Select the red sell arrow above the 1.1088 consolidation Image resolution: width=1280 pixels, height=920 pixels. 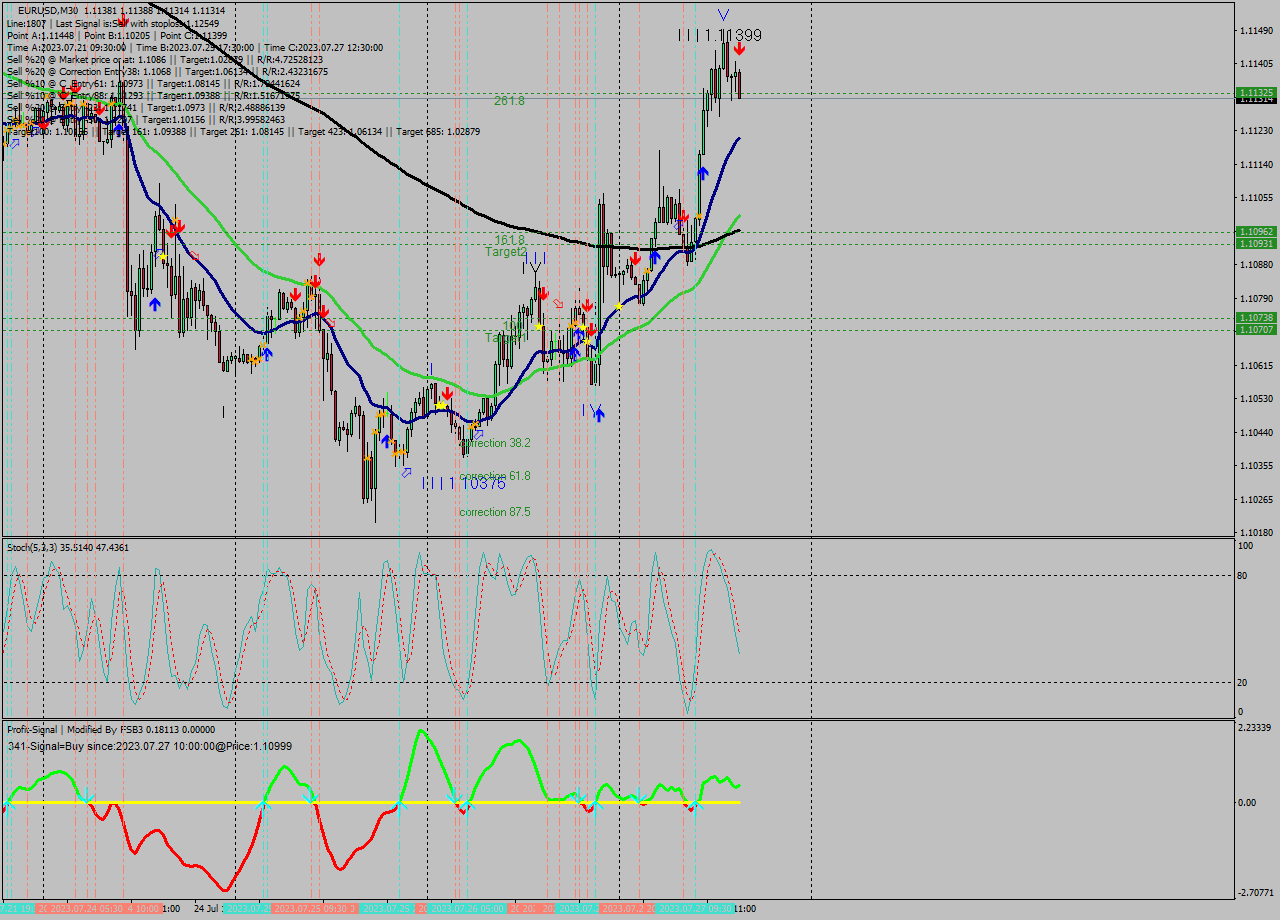pyautogui.click(x=634, y=259)
